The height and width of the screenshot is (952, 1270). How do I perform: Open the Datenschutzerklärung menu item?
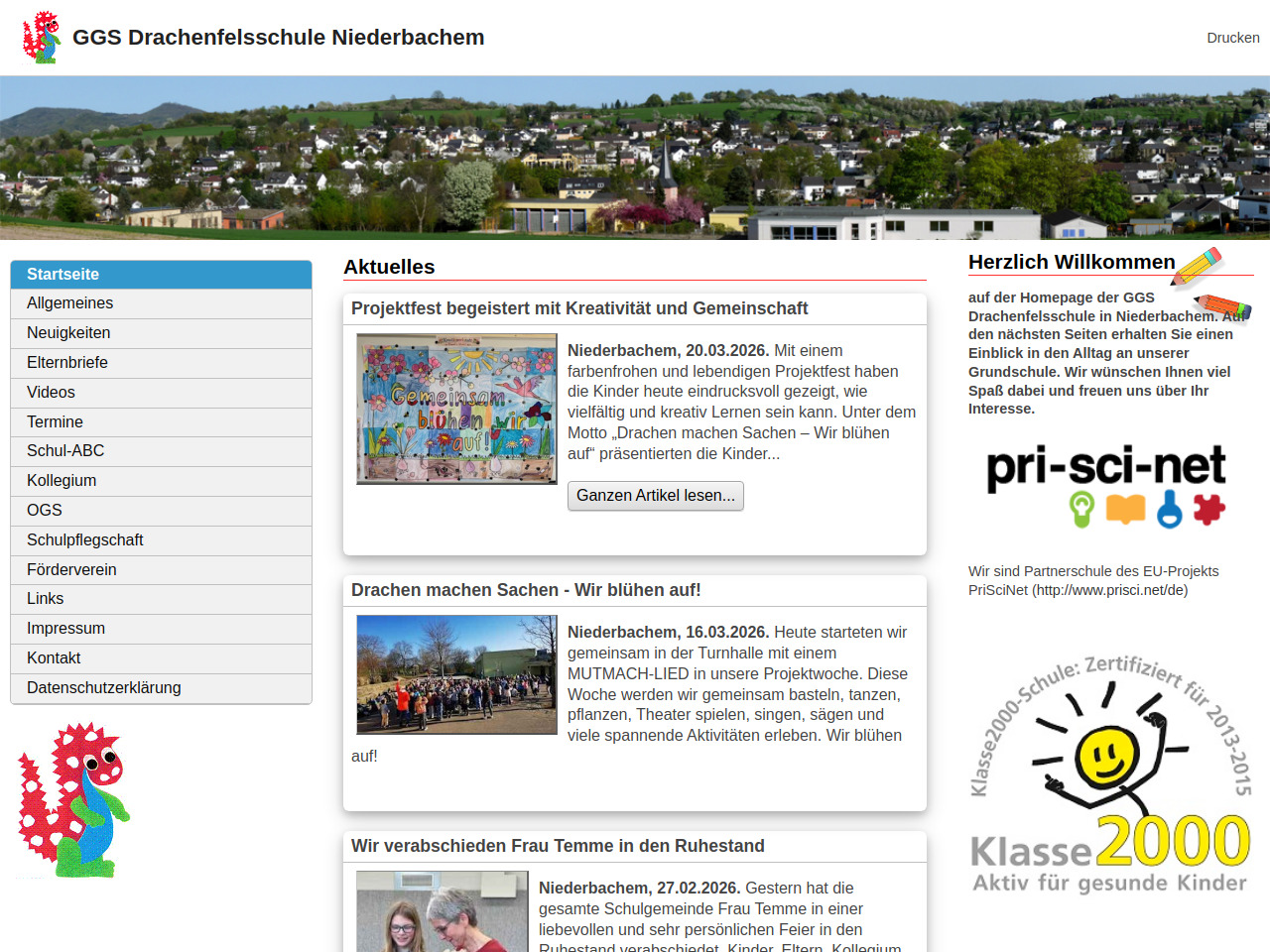(104, 688)
